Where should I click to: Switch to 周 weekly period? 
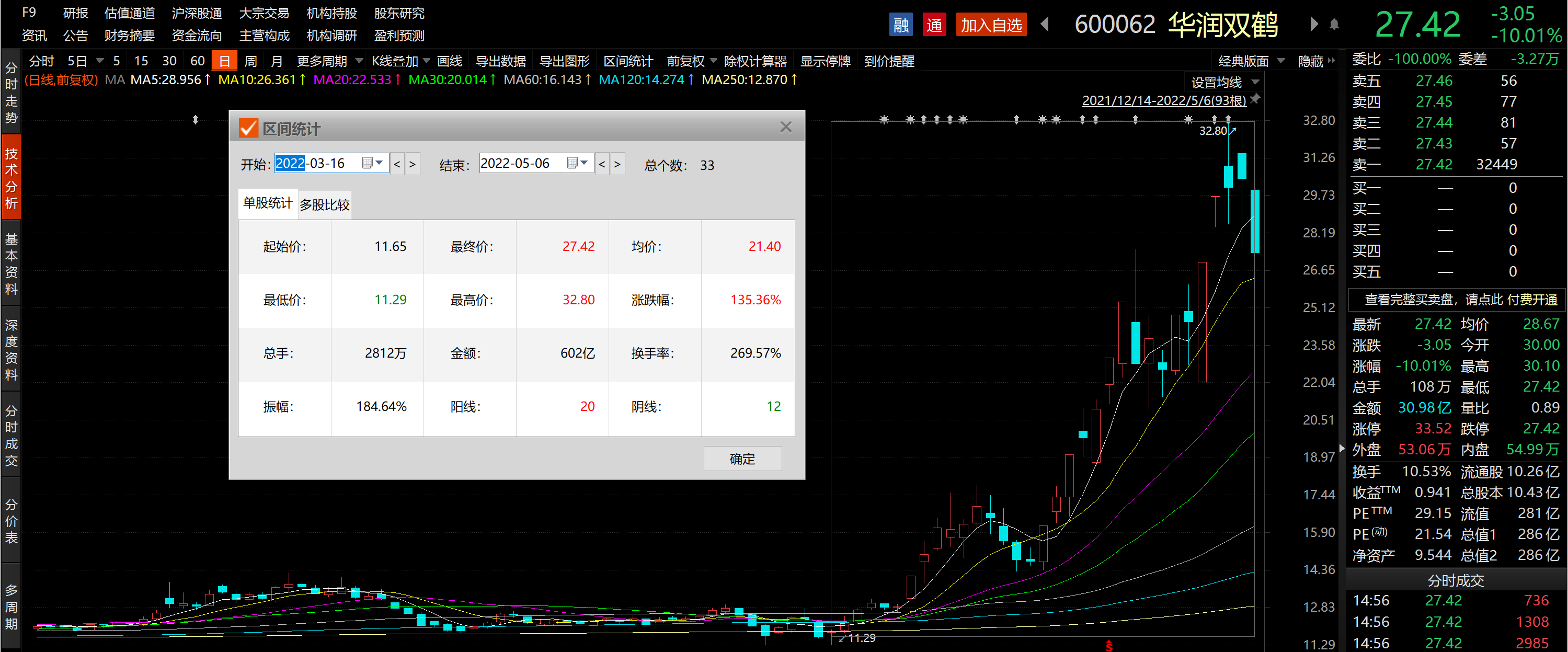(250, 61)
